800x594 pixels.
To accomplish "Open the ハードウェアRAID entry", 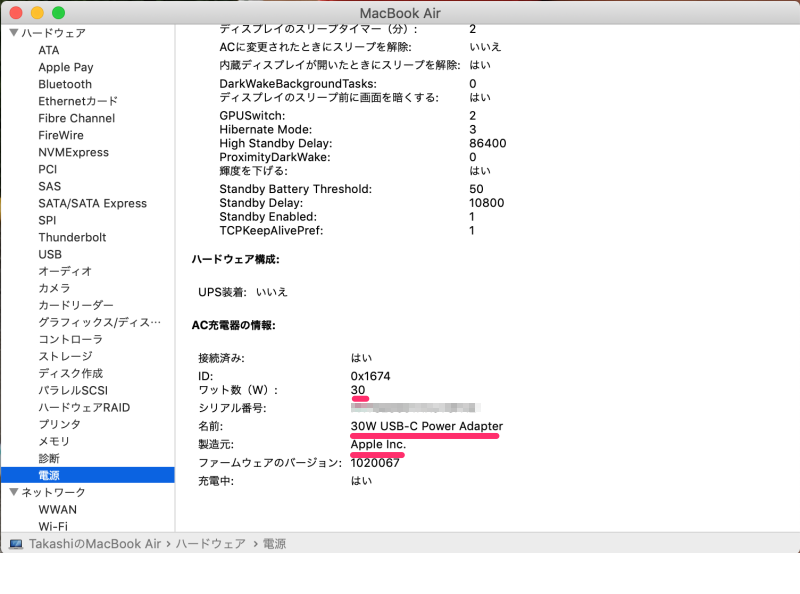I will point(84,407).
